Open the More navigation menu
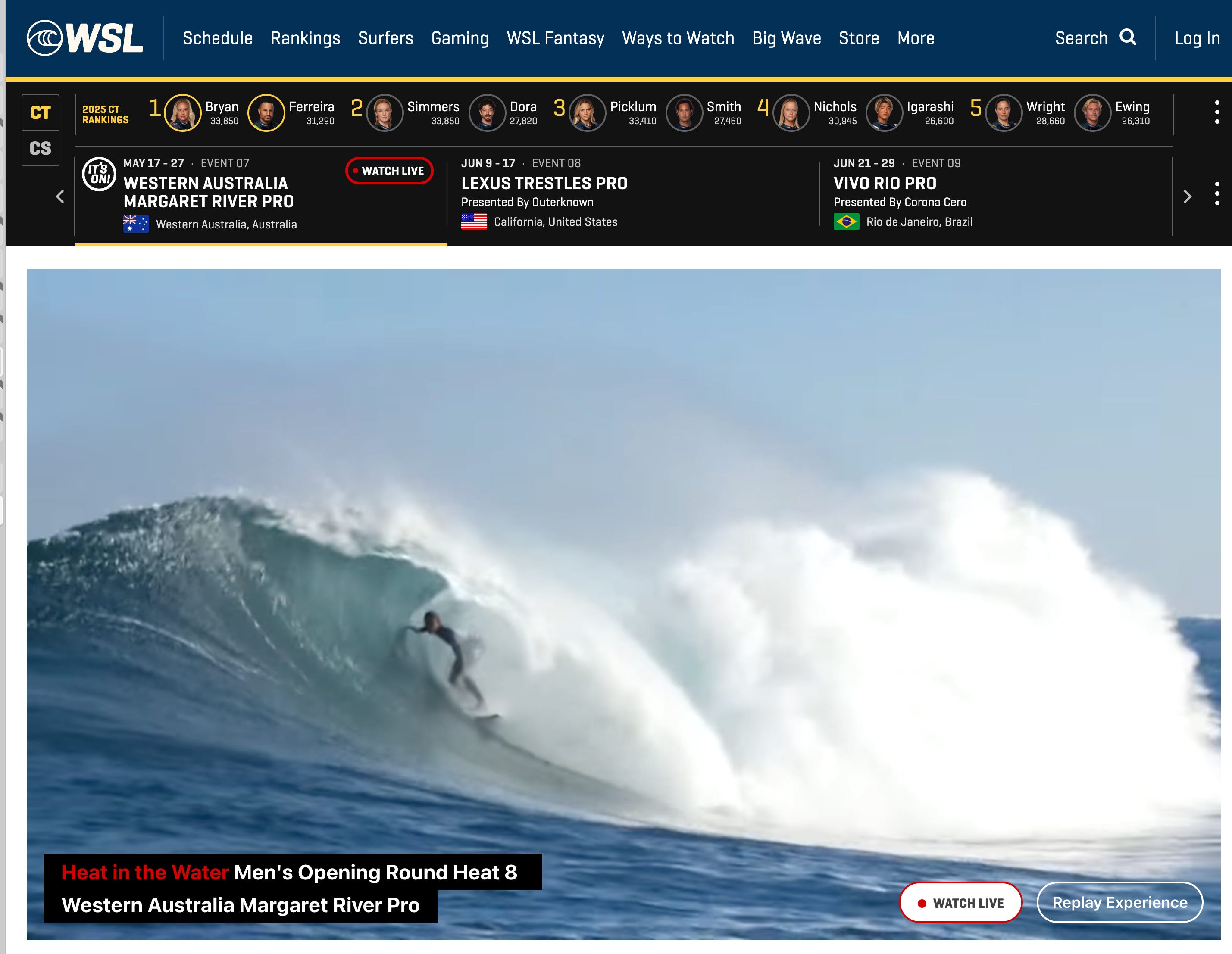The height and width of the screenshot is (954, 1232). pyautogui.click(x=916, y=38)
